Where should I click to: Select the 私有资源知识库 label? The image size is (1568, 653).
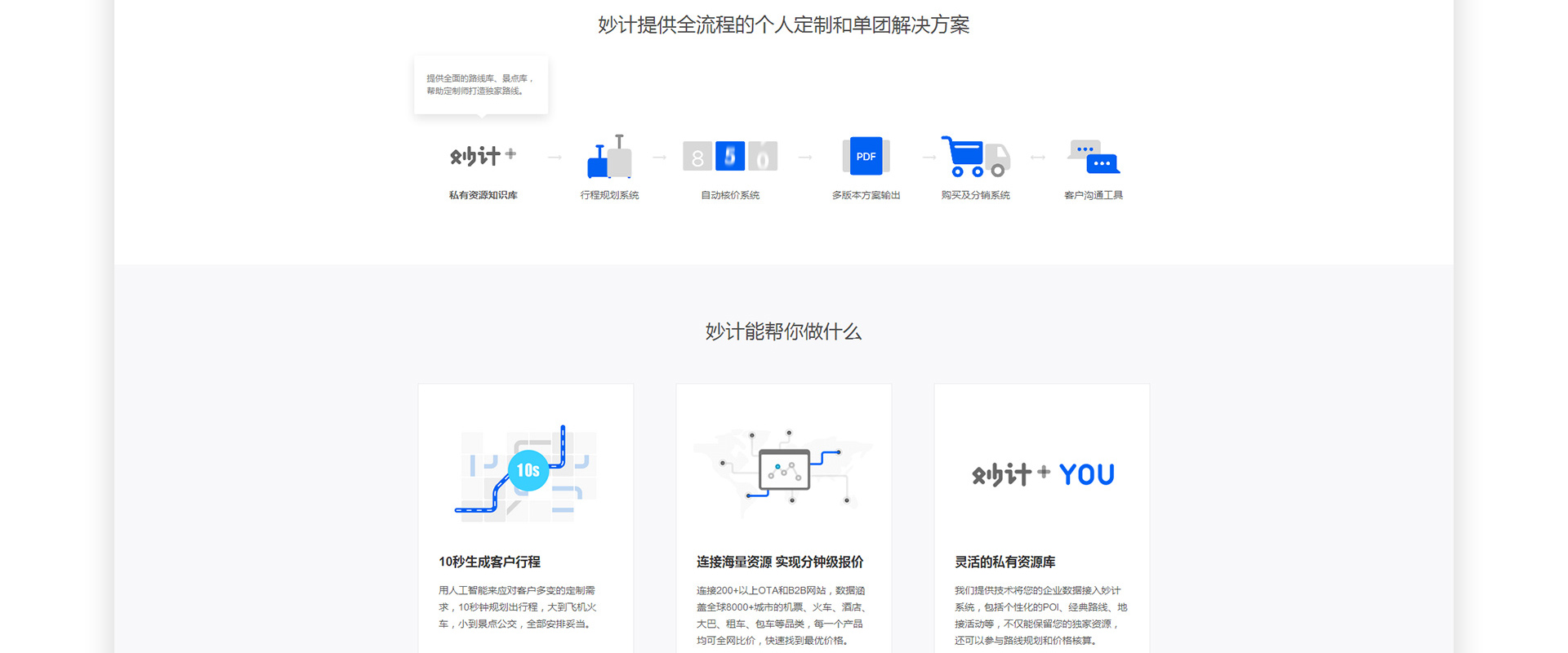tap(483, 195)
